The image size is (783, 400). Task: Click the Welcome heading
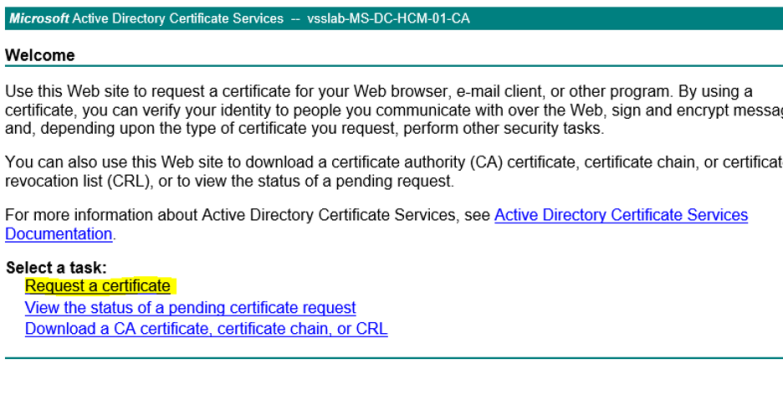point(40,55)
